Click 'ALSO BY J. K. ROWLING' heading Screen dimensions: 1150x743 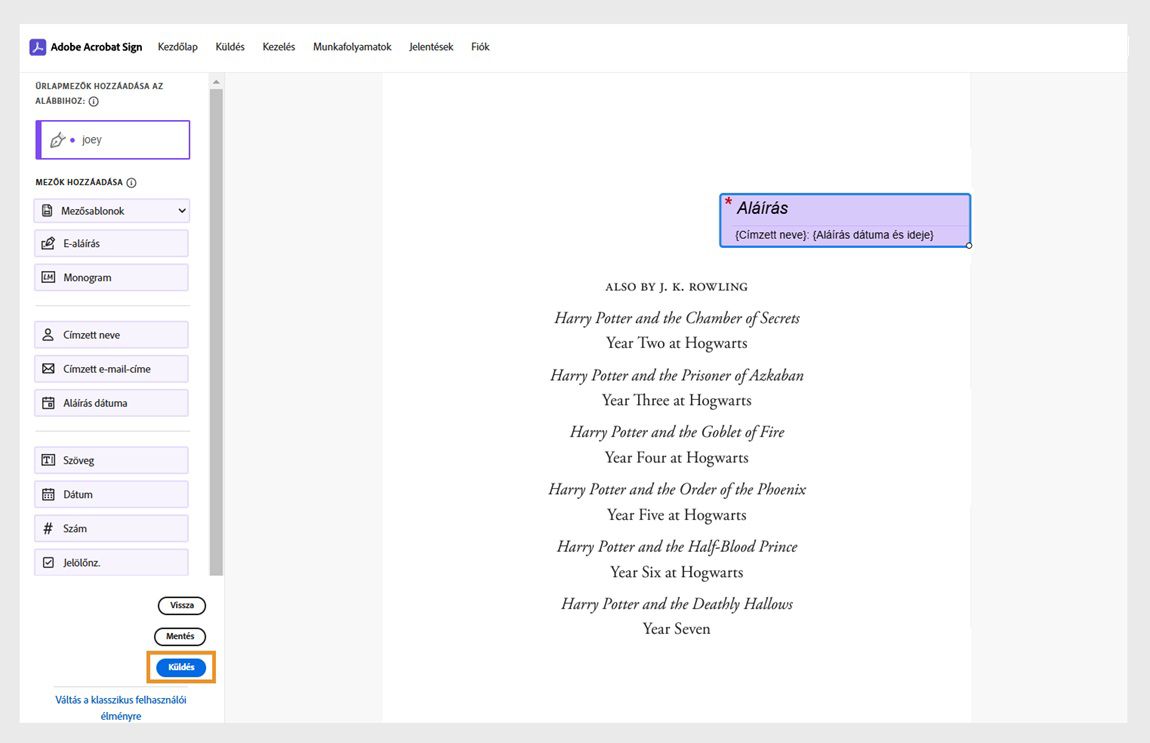point(676,287)
